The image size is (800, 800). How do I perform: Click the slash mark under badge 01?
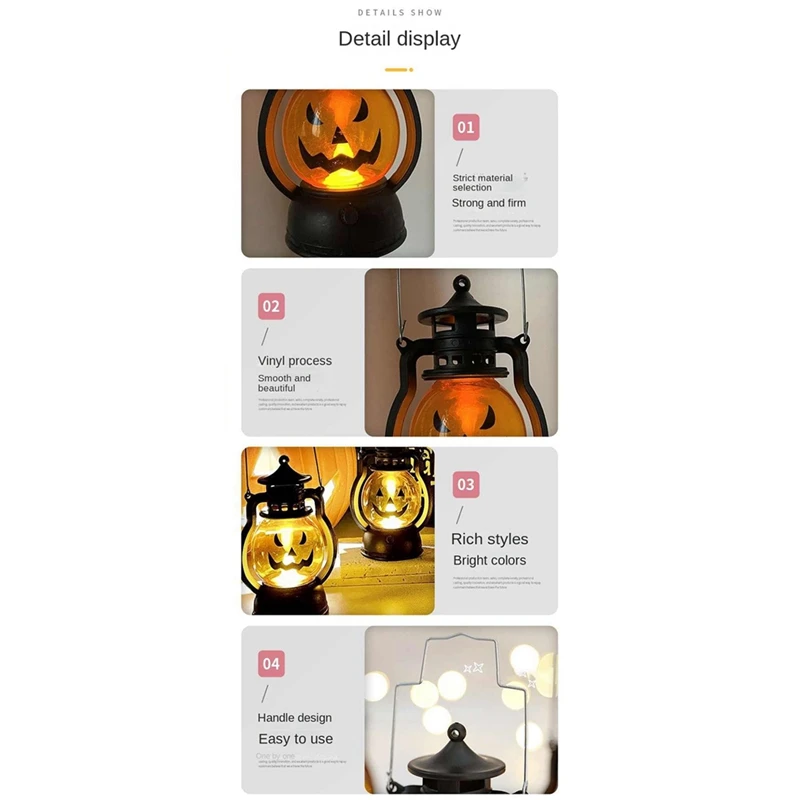pyautogui.click(x=460, y=157)
